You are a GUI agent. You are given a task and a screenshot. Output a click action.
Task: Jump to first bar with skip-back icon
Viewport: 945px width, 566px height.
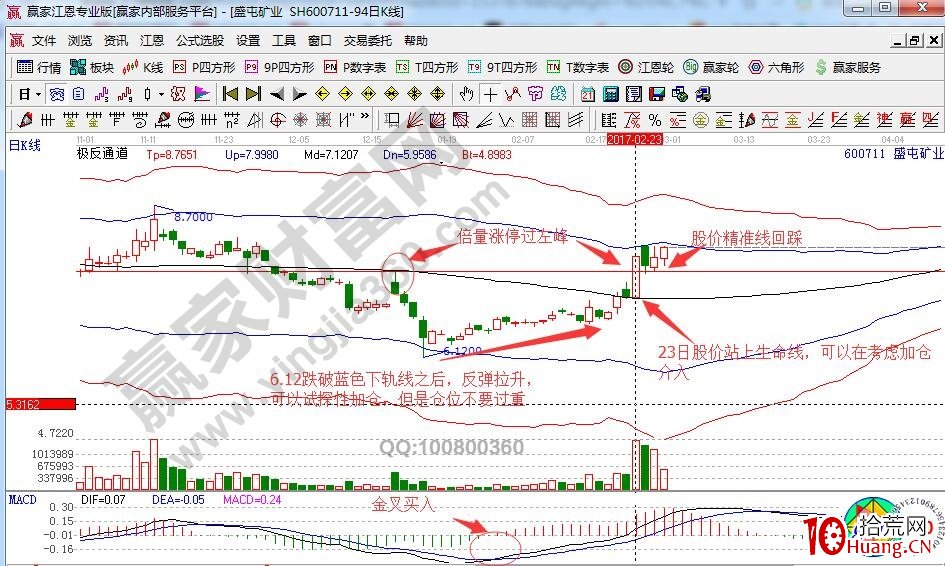(230, 94)
